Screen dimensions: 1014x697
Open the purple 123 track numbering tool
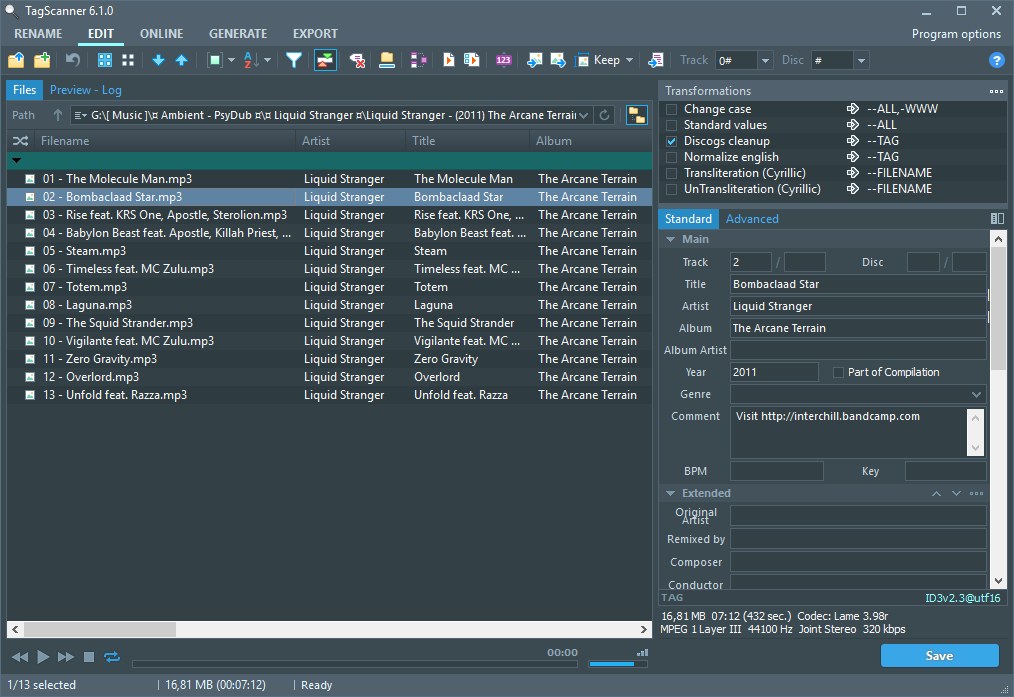pyautogui.click(x=504, y=60)
